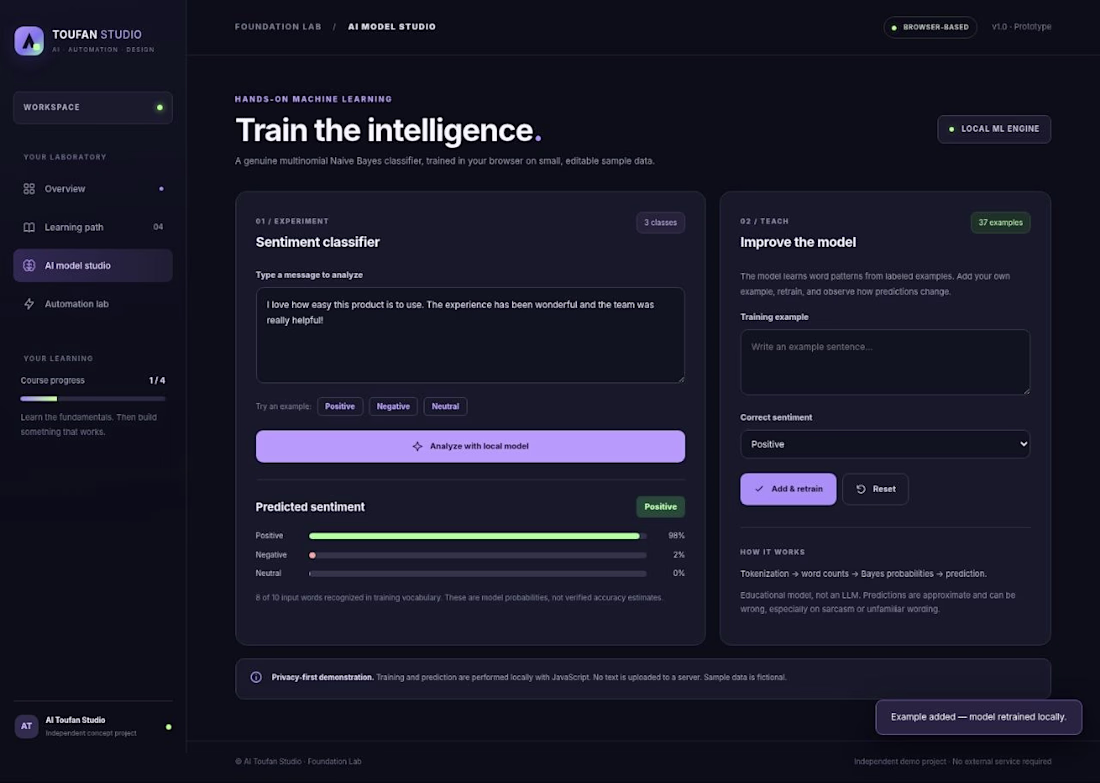
Task: Click the 'Example added — model retrained locally.' toast
Action: point(978,717)
